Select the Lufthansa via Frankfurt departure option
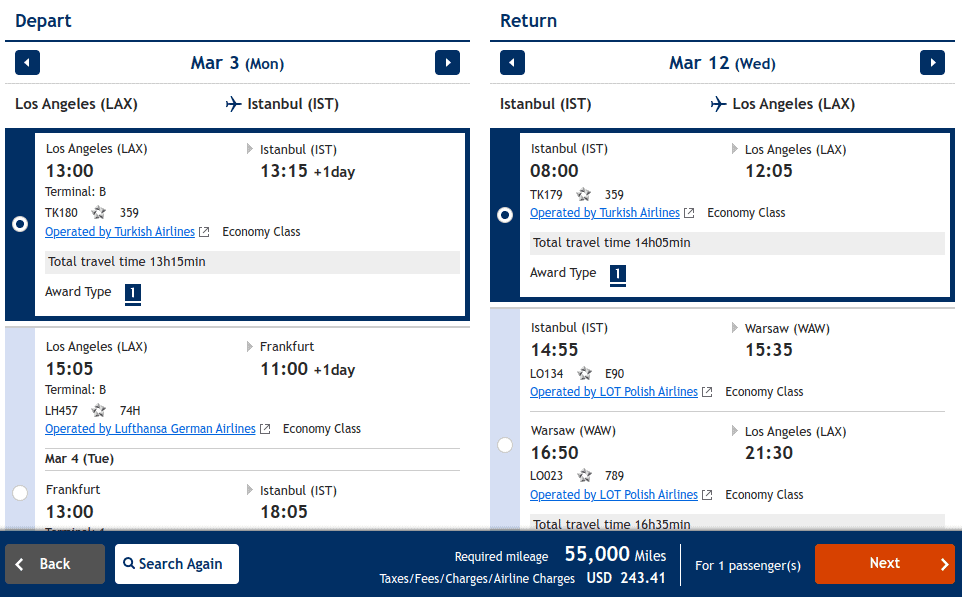 point(20,492)
